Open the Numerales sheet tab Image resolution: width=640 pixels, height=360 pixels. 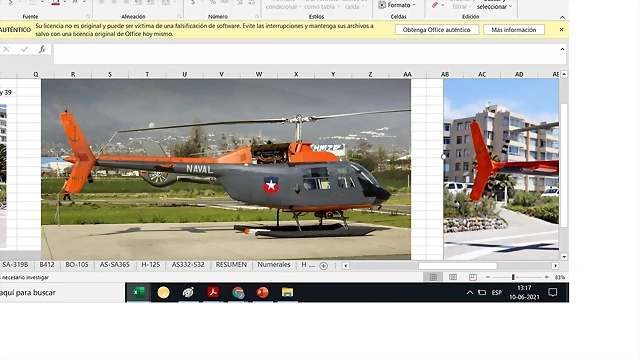(274, 264)
